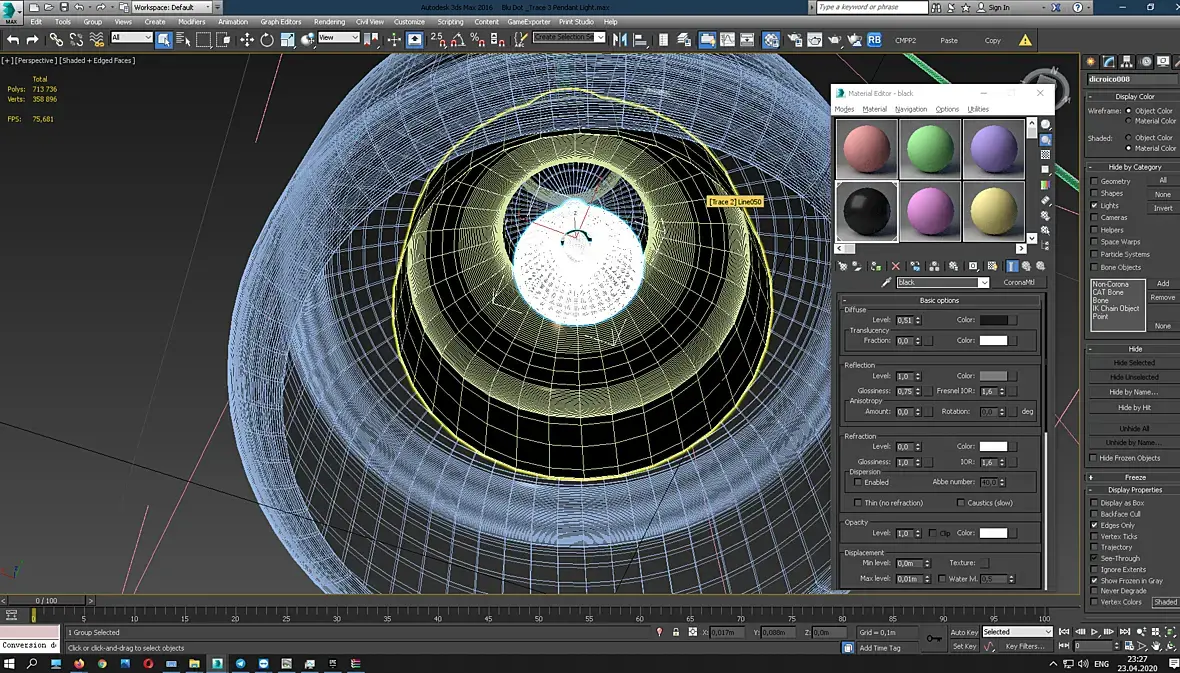The width and height of the screenshot is (1180, 673).
Task: Click the Unhide All button
Action: point(1134,428)
